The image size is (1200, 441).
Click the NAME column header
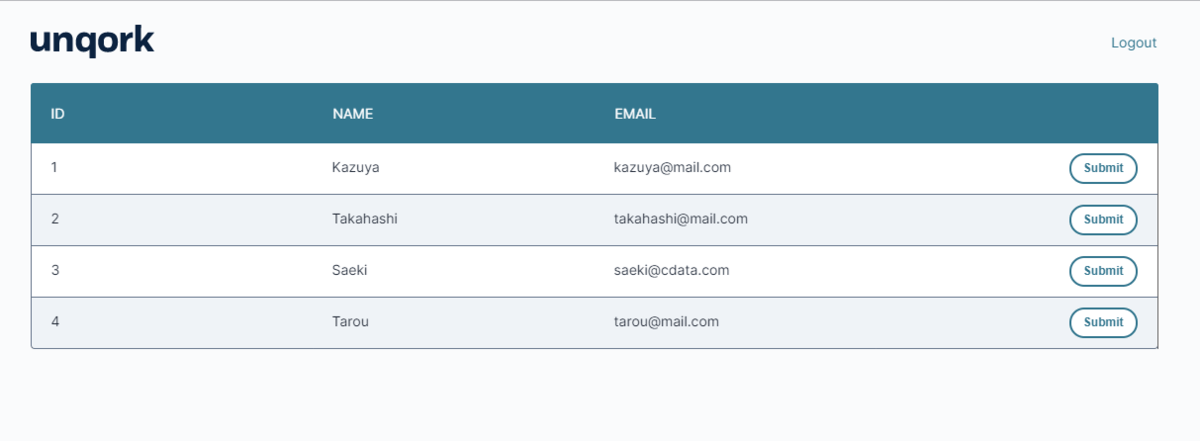(x=352, y=114)
